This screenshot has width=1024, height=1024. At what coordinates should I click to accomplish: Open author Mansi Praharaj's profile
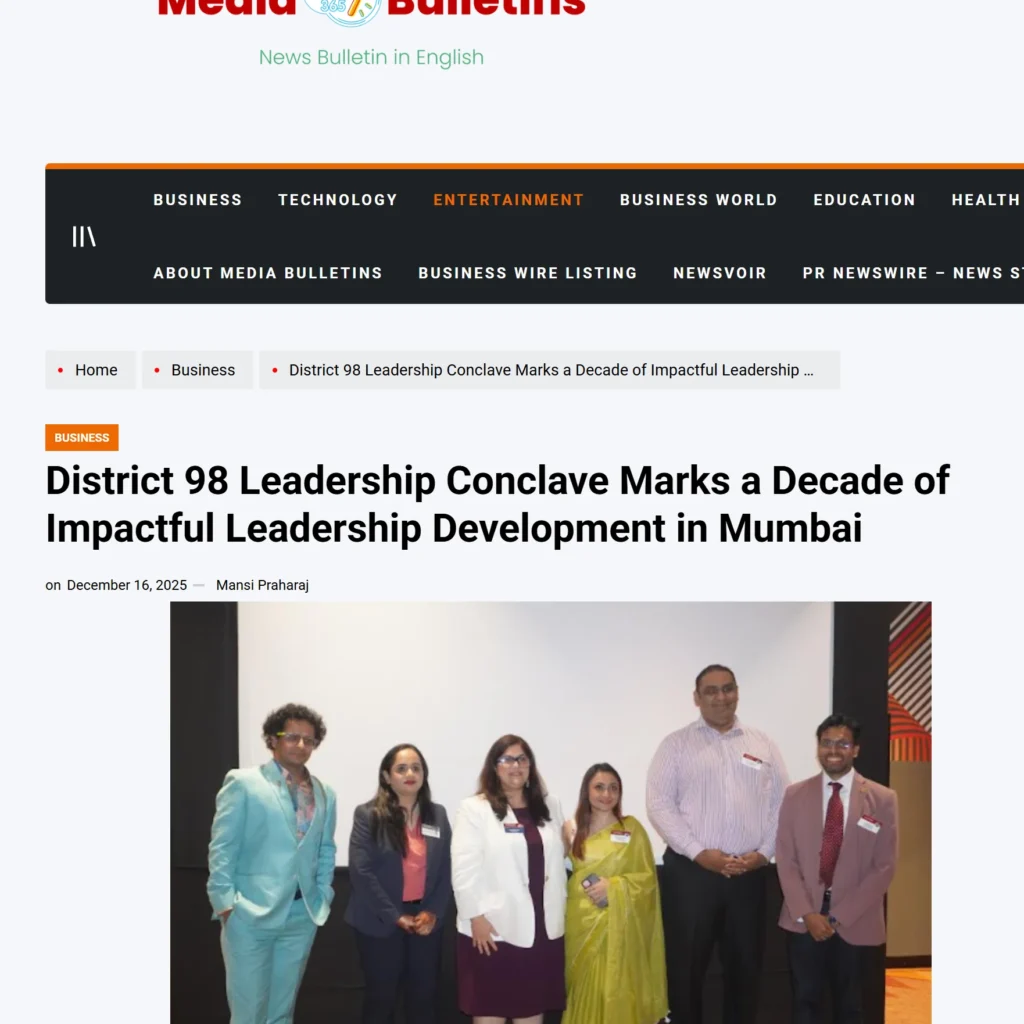point(262,585)
